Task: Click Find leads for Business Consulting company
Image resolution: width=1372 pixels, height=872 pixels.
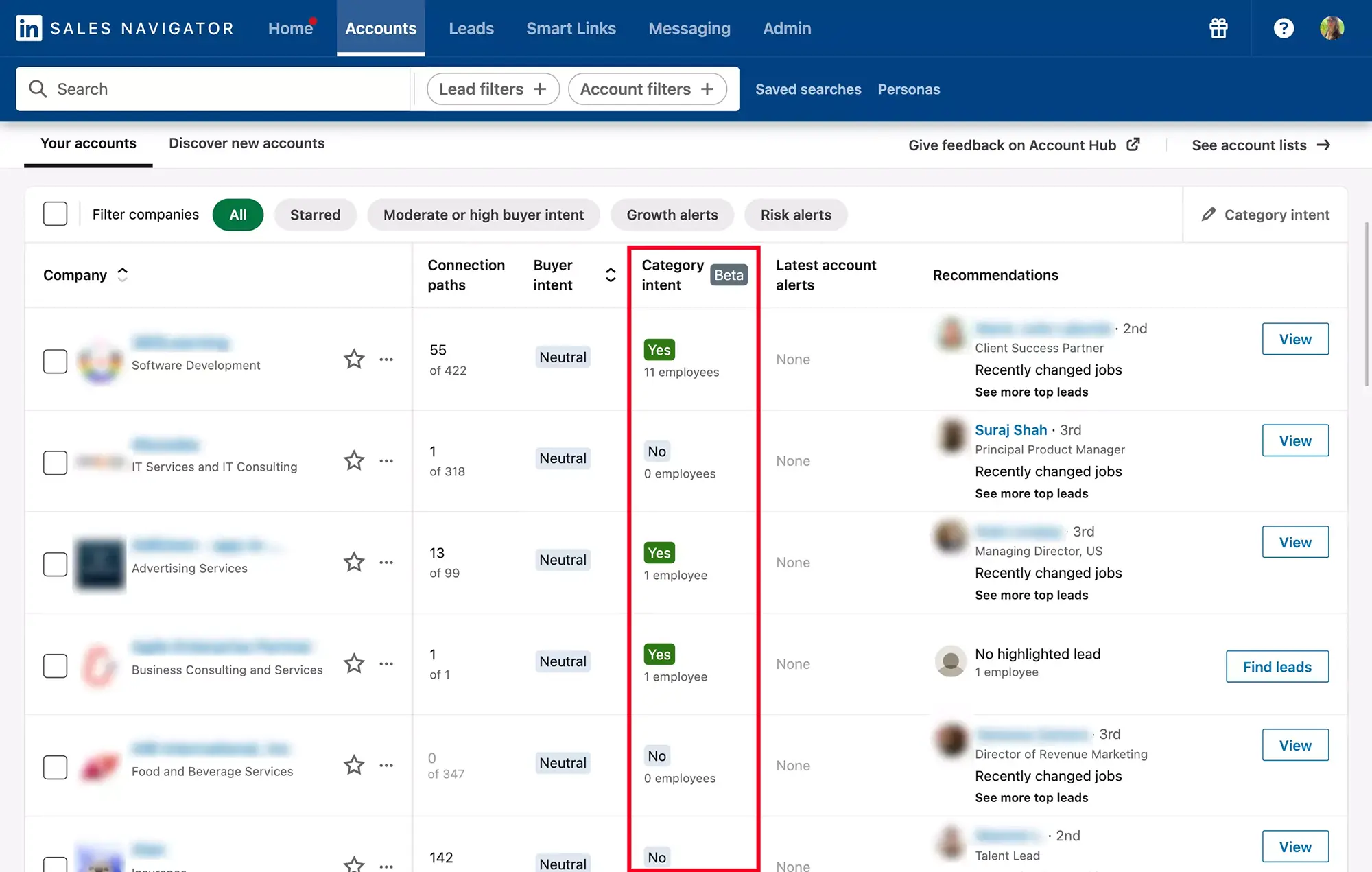Action: click(x=1277, y=665)
